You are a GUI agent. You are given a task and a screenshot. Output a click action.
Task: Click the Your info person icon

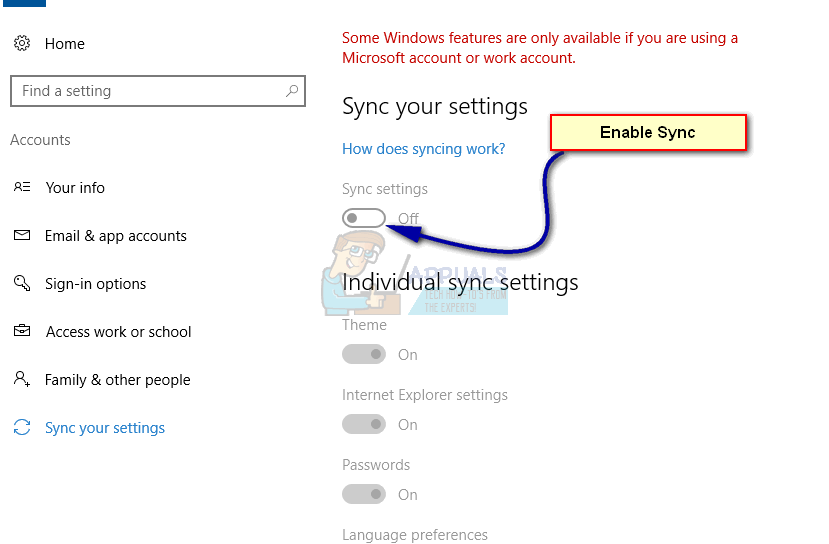point(22,187)
